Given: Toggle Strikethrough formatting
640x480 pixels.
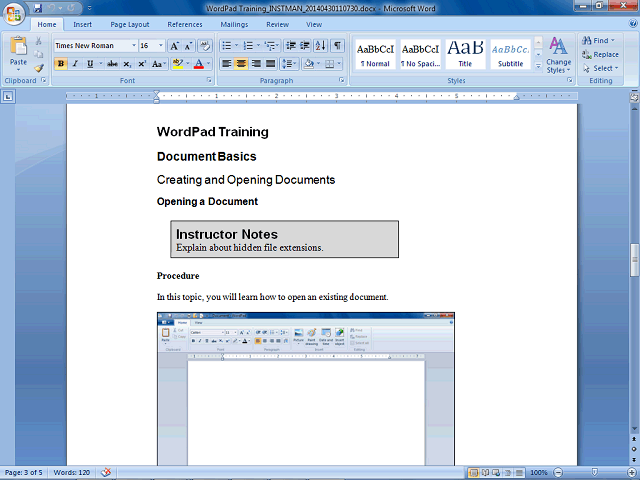Looking at the screenshot, I should pyautogui.click(x=112, y=64).
